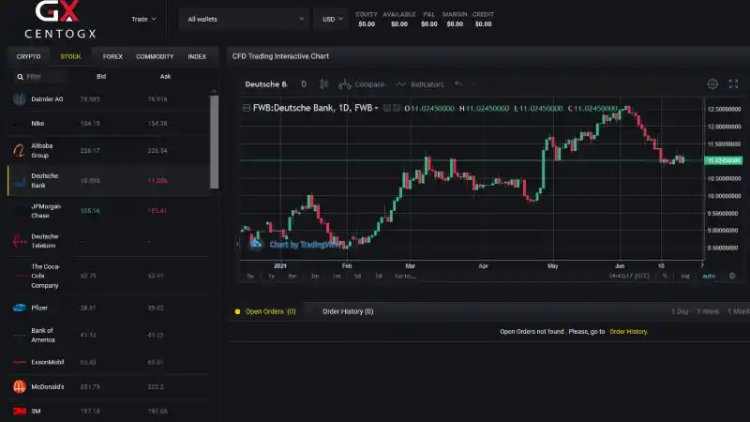Image resolution: width=750 pixels, height=422 pixels.
Task: Click the search magnifier icon
Action: pos(20,77)
